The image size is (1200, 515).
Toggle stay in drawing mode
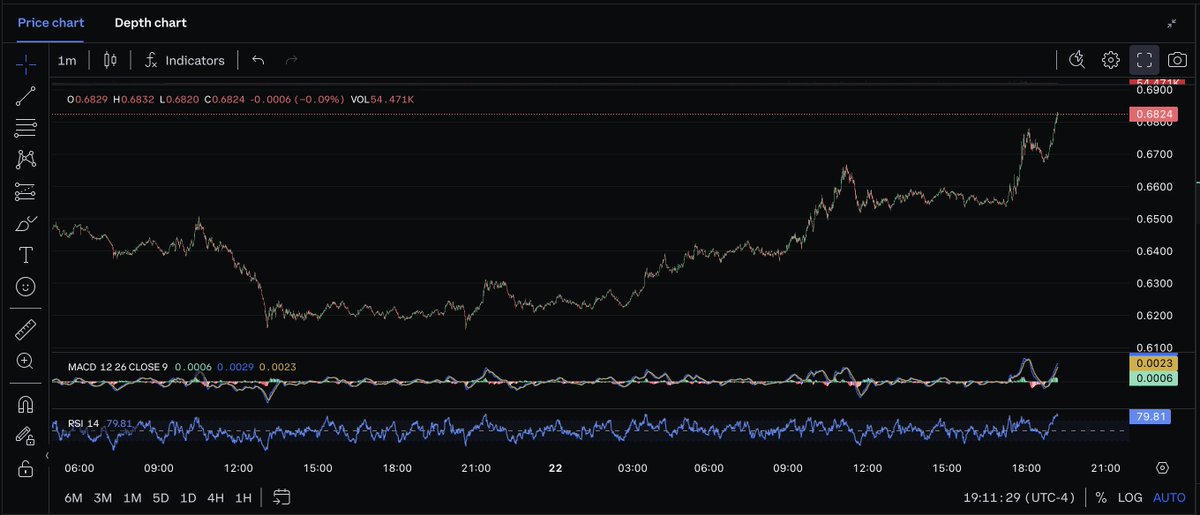pos(26,436)
